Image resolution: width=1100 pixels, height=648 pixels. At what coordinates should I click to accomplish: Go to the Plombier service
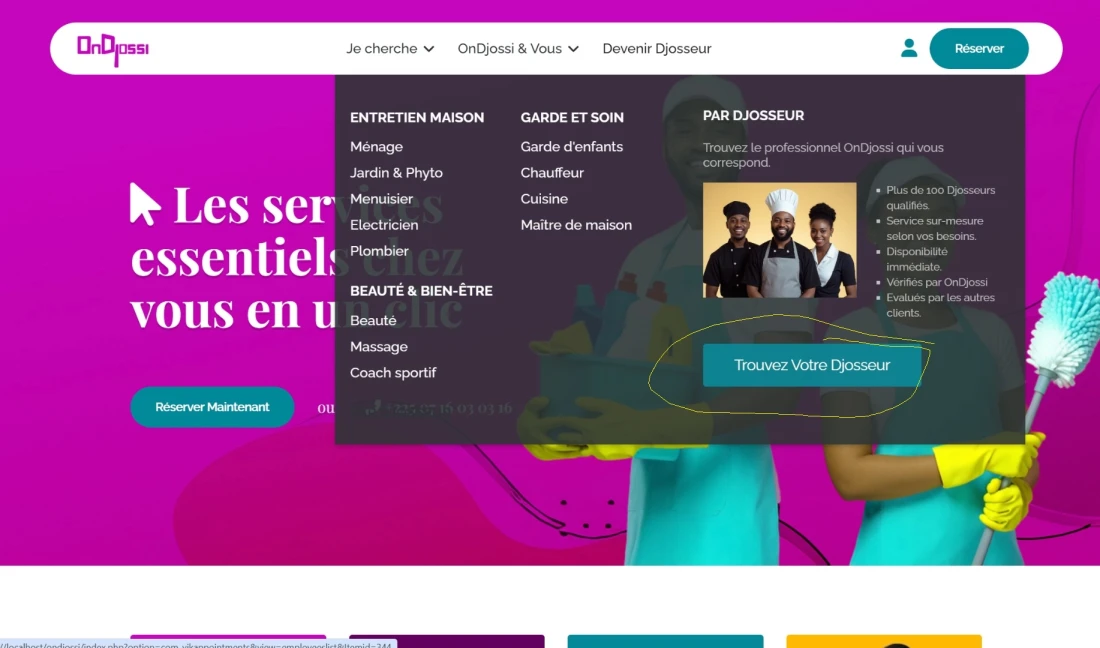point(379,251)
